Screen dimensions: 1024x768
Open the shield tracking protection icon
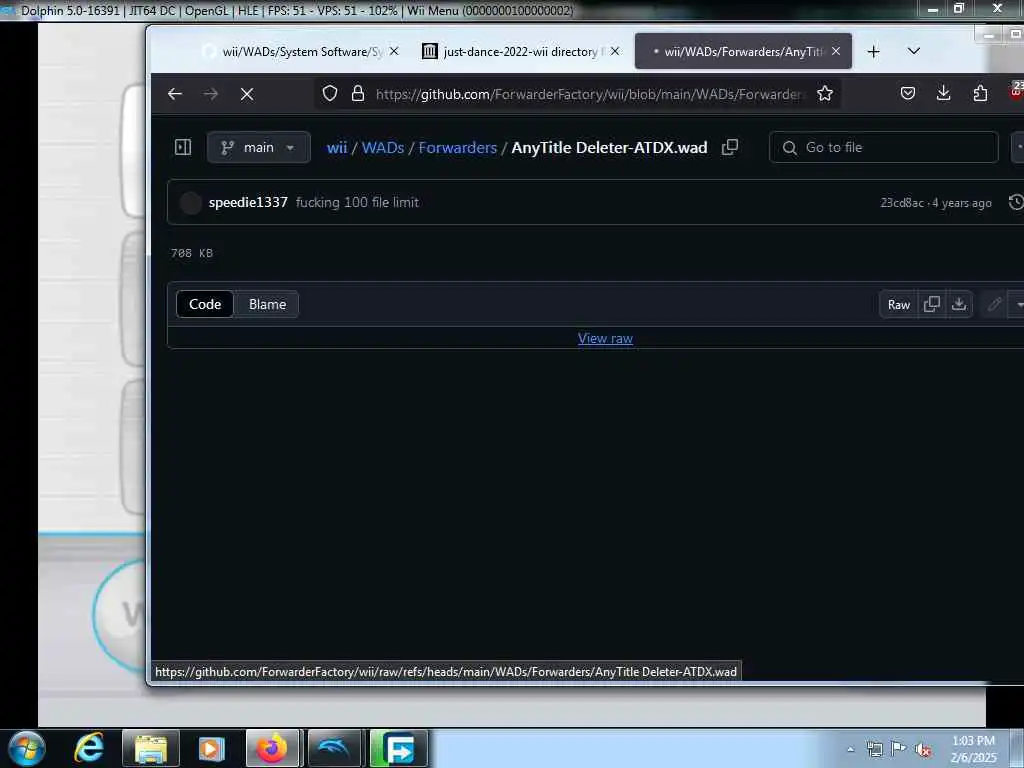tap(330, 93)
